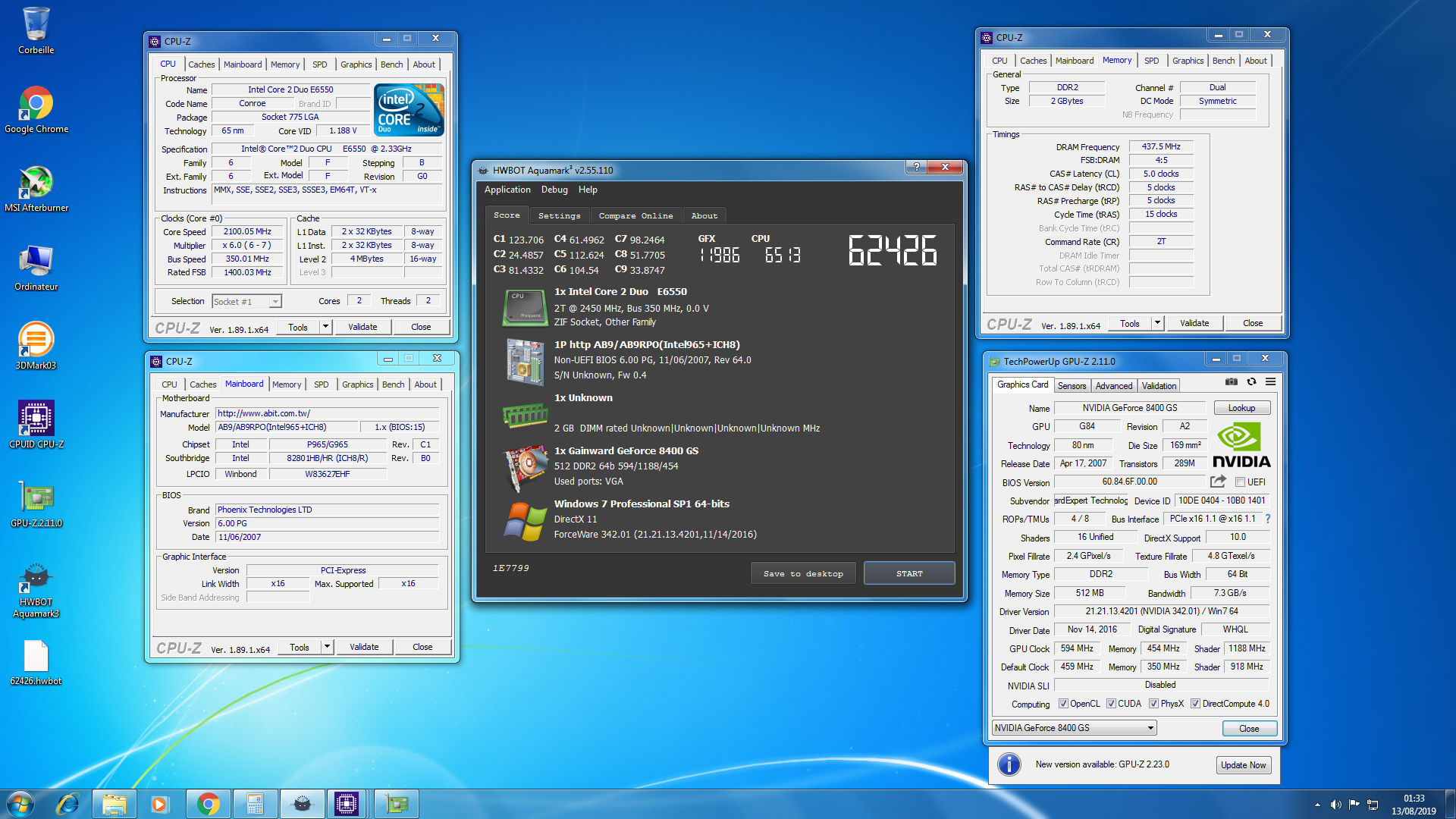Open the Application menu in Aquamark
1456x819 pixels.
point(507,190)
